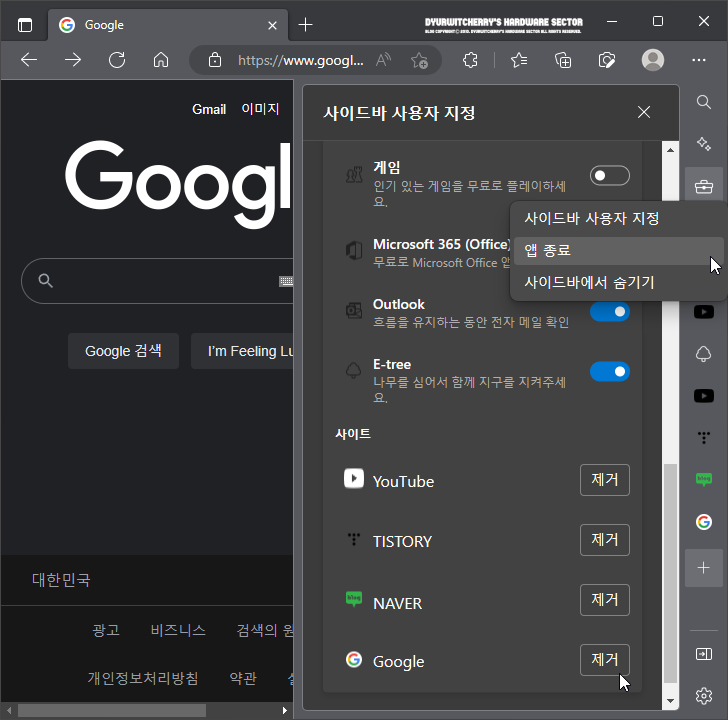Close the Google tab
Screen dimensions: 728x720
[x=273, y=26]
